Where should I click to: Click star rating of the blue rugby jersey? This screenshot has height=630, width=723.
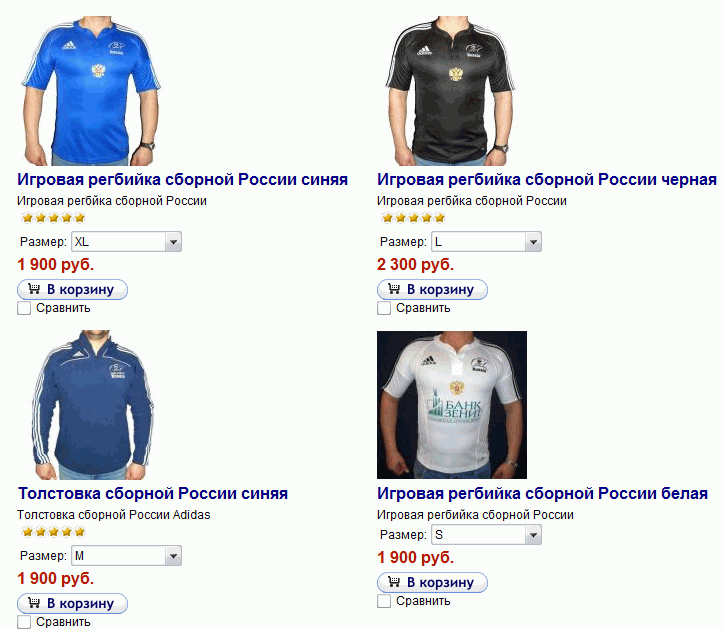52,218
